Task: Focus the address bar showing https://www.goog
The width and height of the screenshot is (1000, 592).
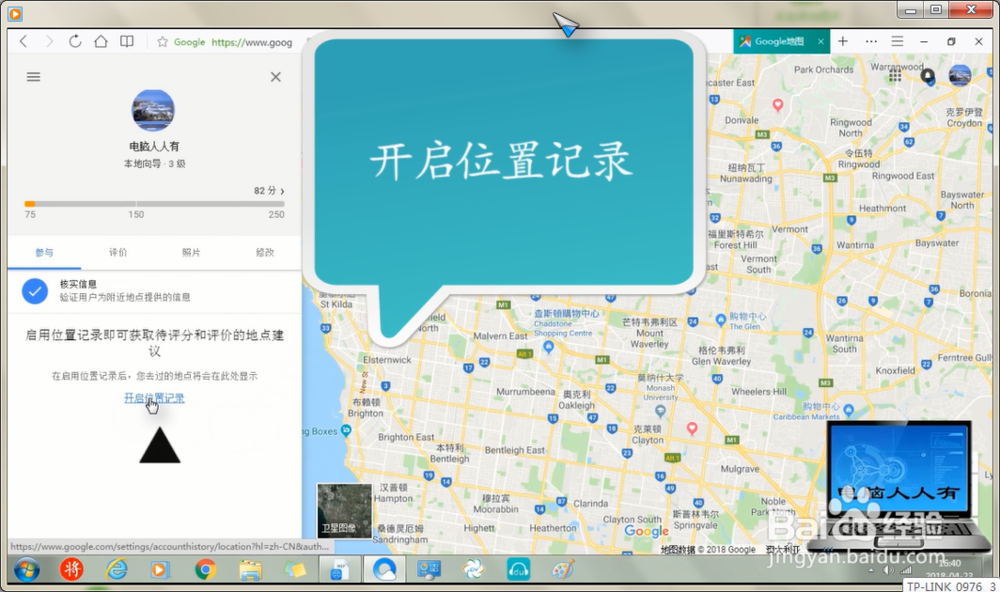Action: click(x=251, y=42)
